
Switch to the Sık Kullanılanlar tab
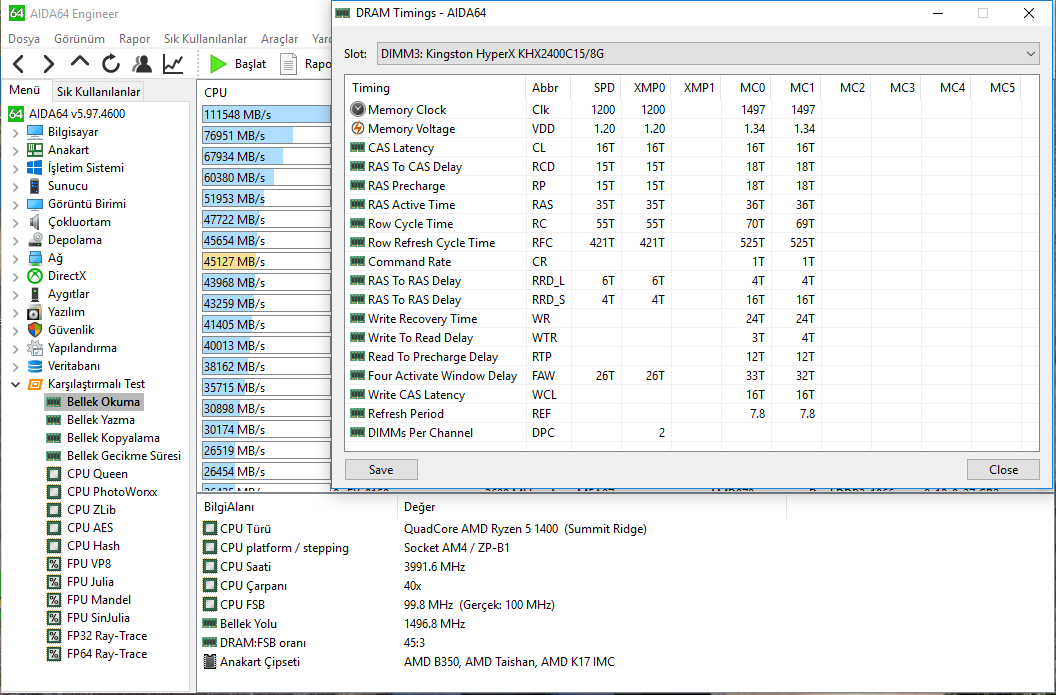click(x=98, y=92)
